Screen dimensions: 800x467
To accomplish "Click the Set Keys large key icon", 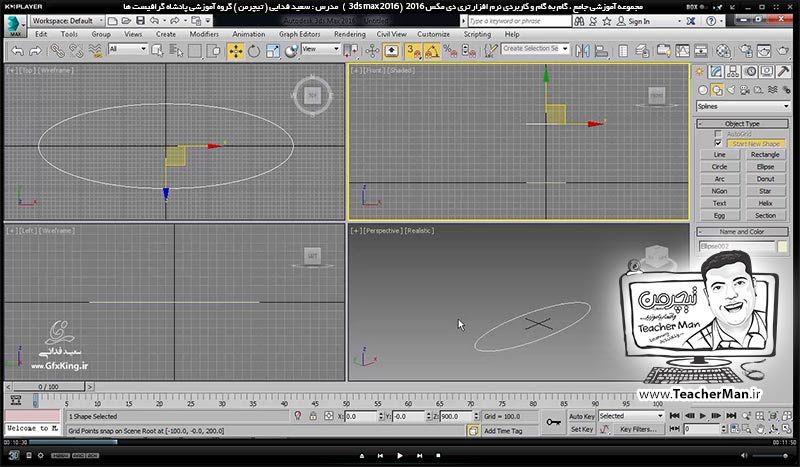I will pyautogui.click(x=553, y=423).
